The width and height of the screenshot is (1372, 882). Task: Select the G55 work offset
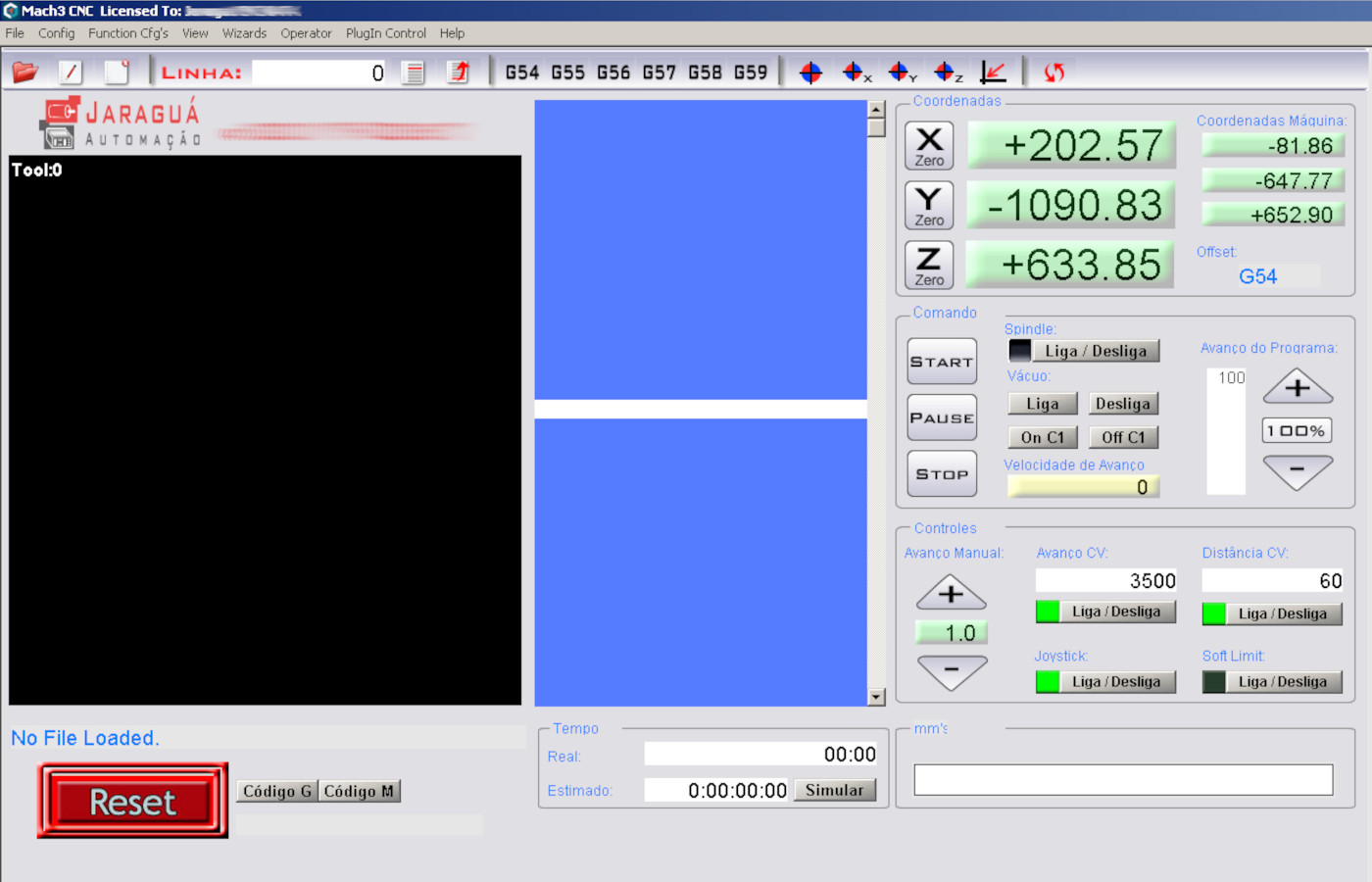[567, 73]
